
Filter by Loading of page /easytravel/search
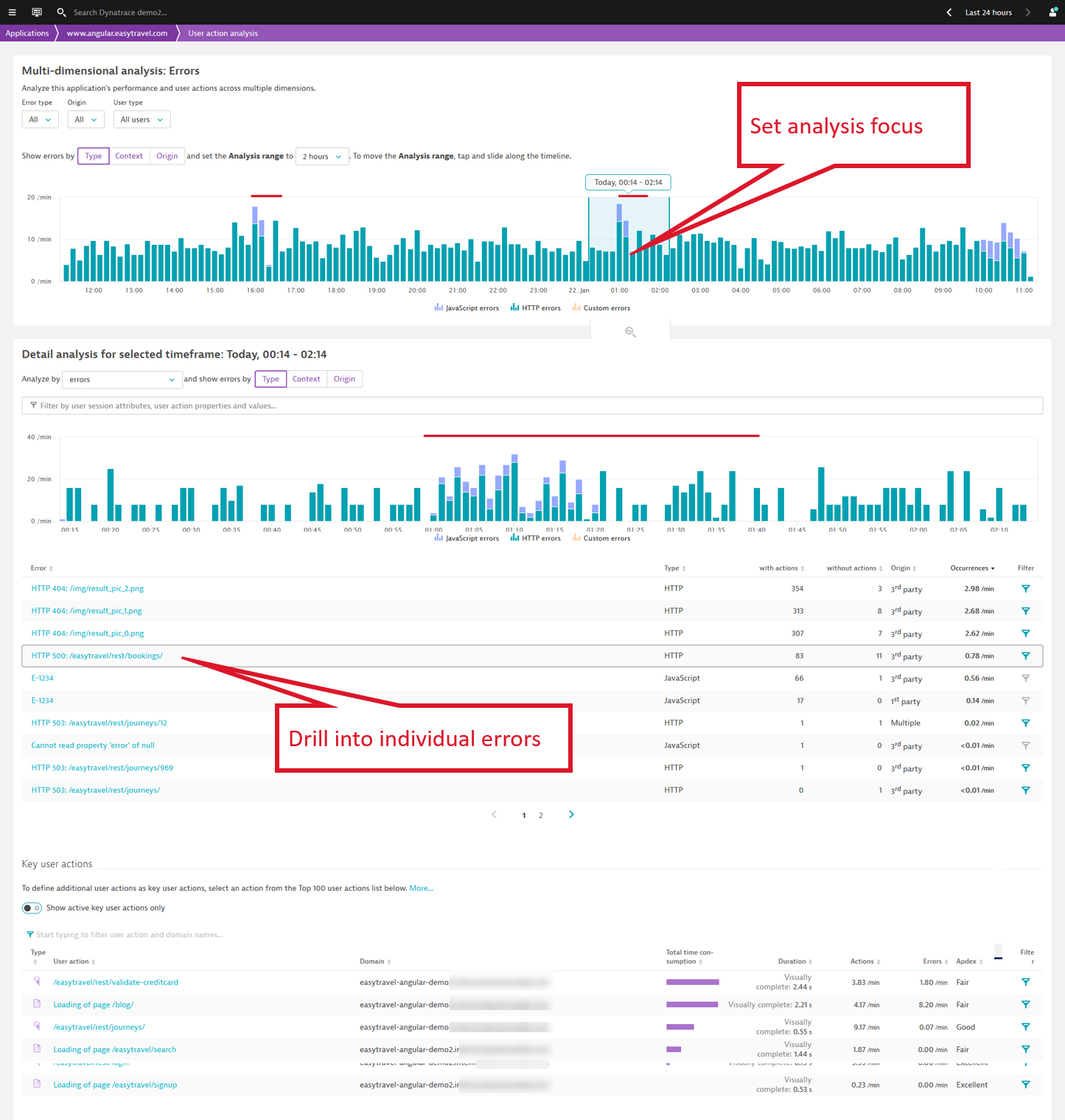click(1025, 1049)
